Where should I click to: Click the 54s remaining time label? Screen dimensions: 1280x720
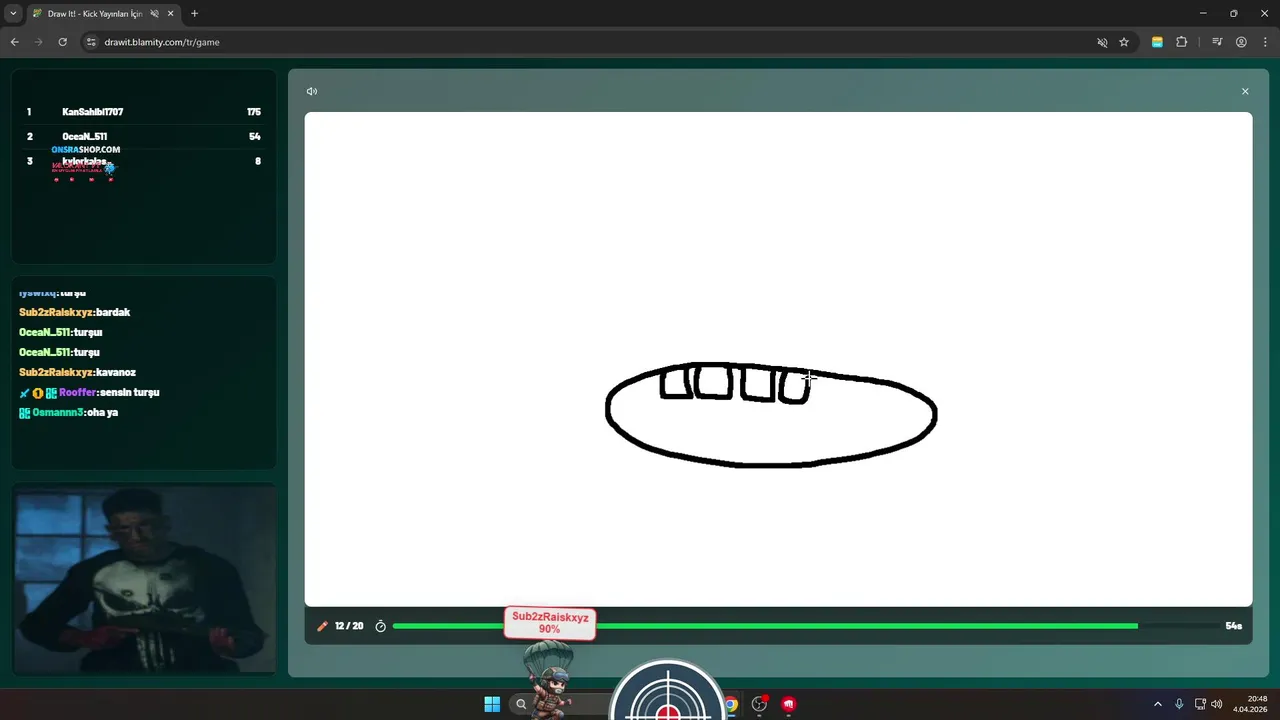coord(1233,626)
